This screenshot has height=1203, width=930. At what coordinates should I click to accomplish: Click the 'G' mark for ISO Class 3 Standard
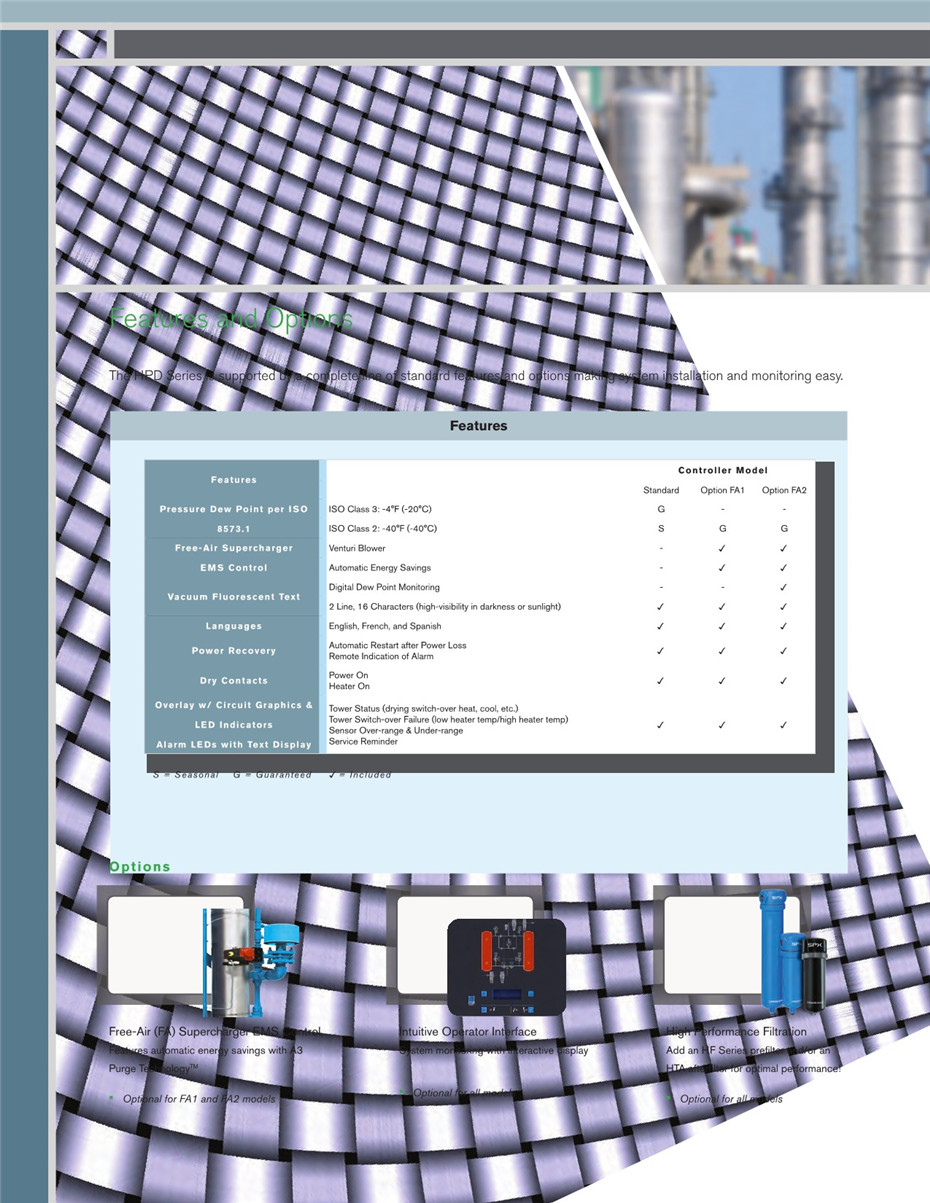pos(660,509)
